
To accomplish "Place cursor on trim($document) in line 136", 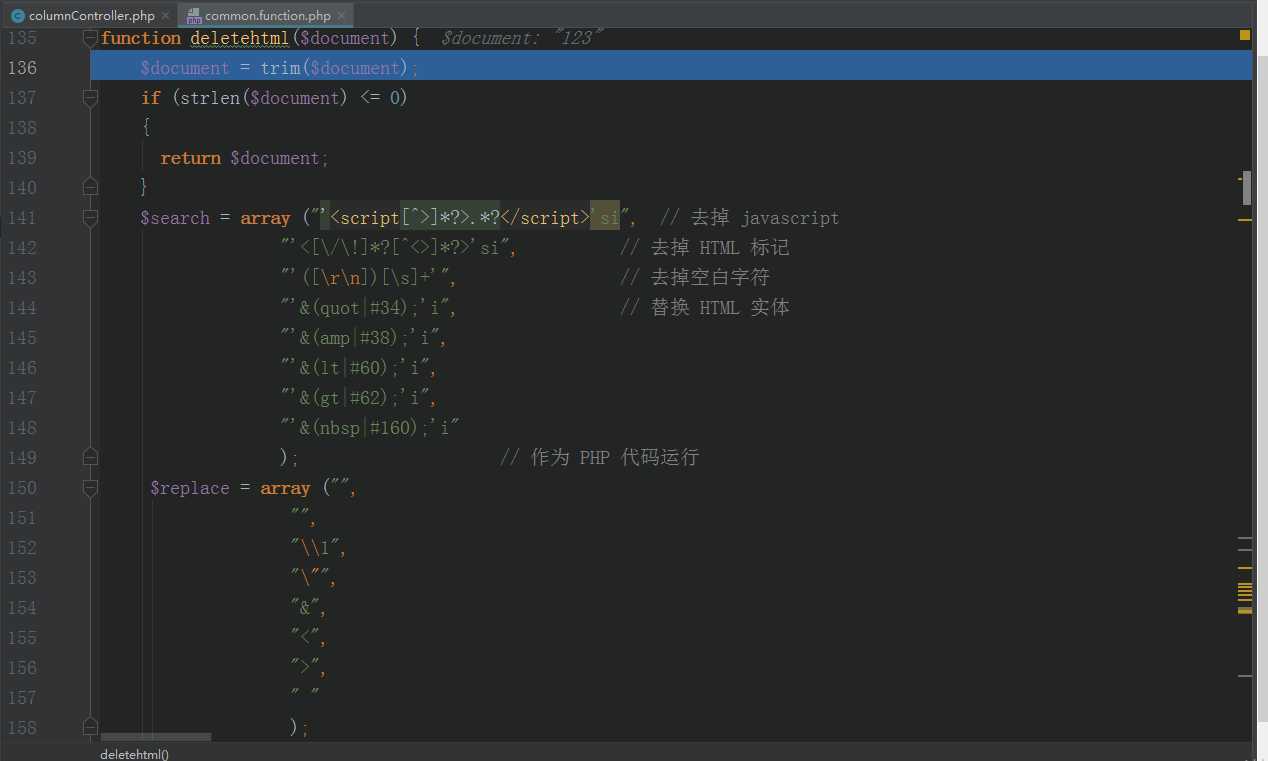I will [335, 68].
